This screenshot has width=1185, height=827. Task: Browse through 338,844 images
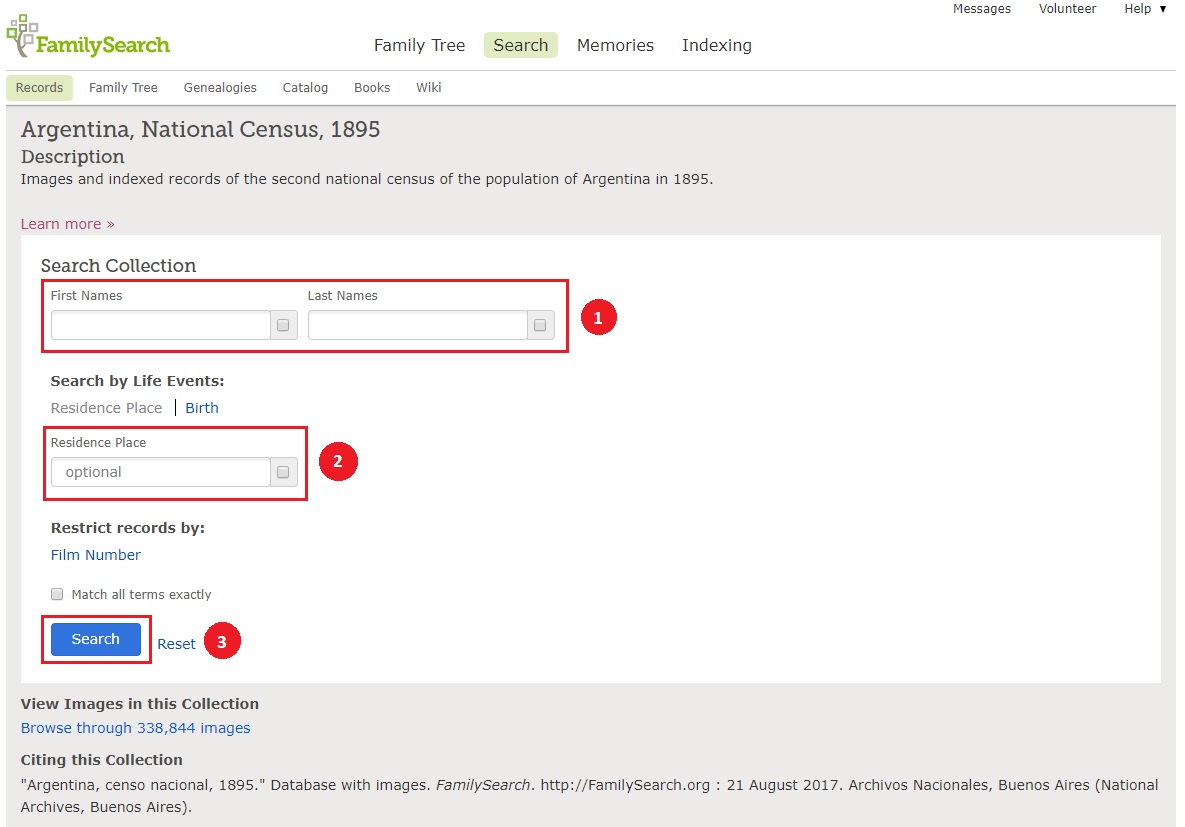tap(135, 728)
